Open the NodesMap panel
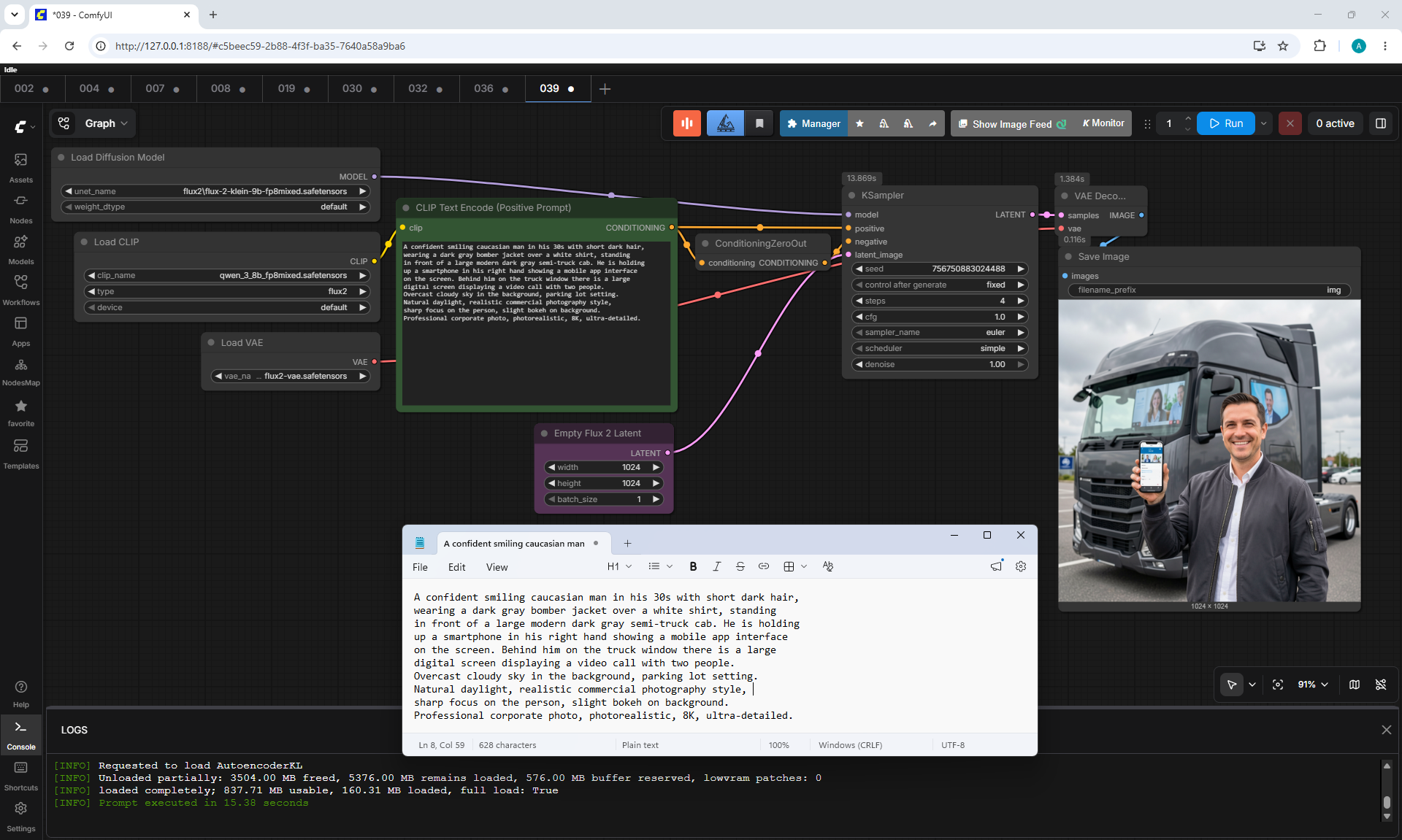This screenshot has height=840, width=1402. (x=21, y=371)
